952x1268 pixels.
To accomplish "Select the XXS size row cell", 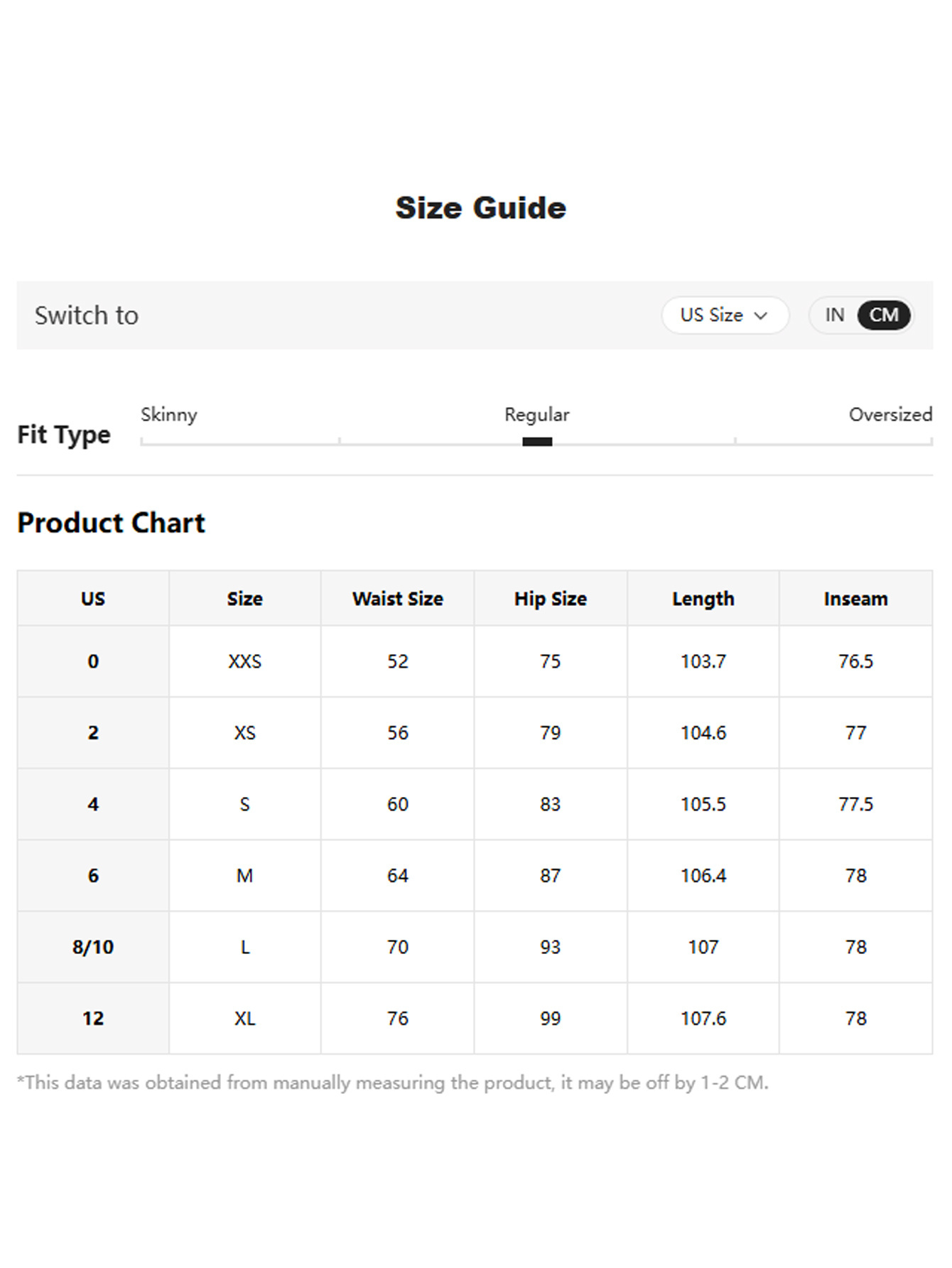I will point(245,661).
